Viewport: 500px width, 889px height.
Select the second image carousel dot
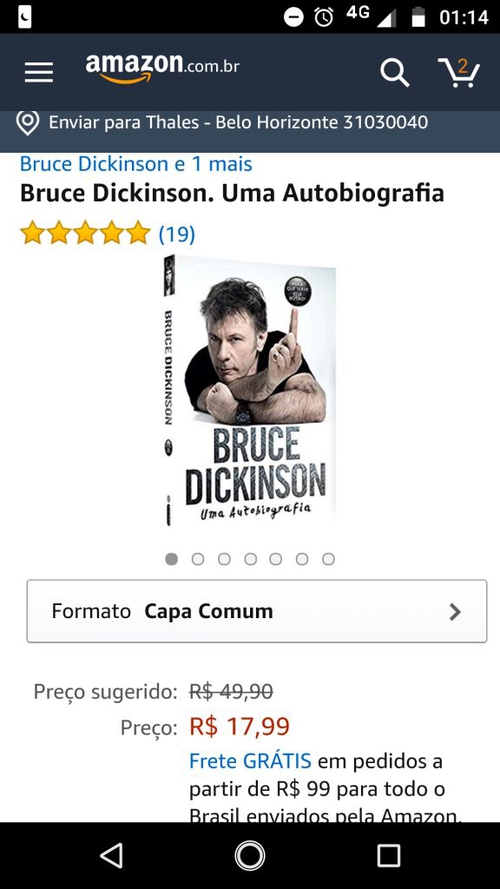(198, 559)
